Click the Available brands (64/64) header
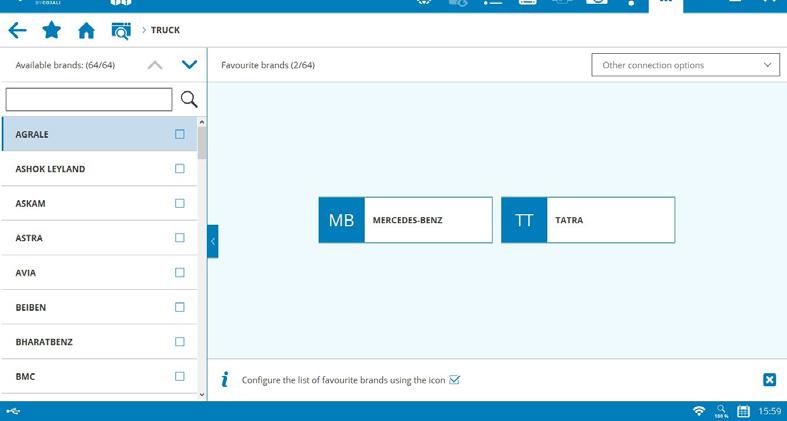Viewport: 787px width, 421px height. click(65, 65)
